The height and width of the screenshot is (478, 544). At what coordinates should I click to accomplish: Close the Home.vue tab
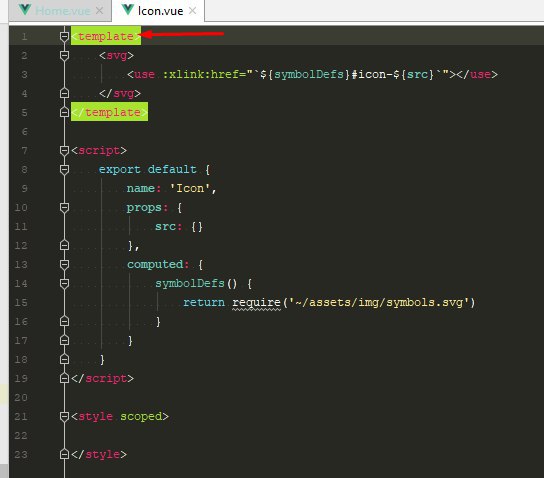pyautogui.click(x=100, y=11)
